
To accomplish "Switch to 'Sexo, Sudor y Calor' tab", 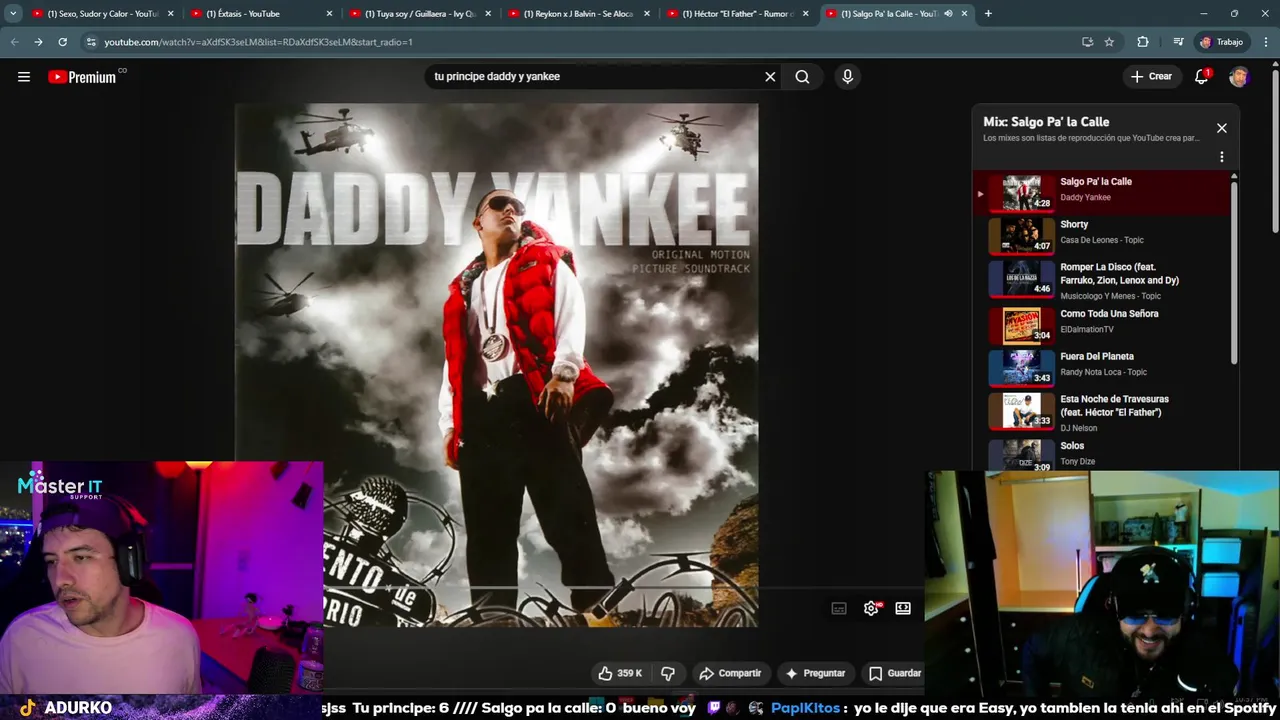I will tap(103, 14).
